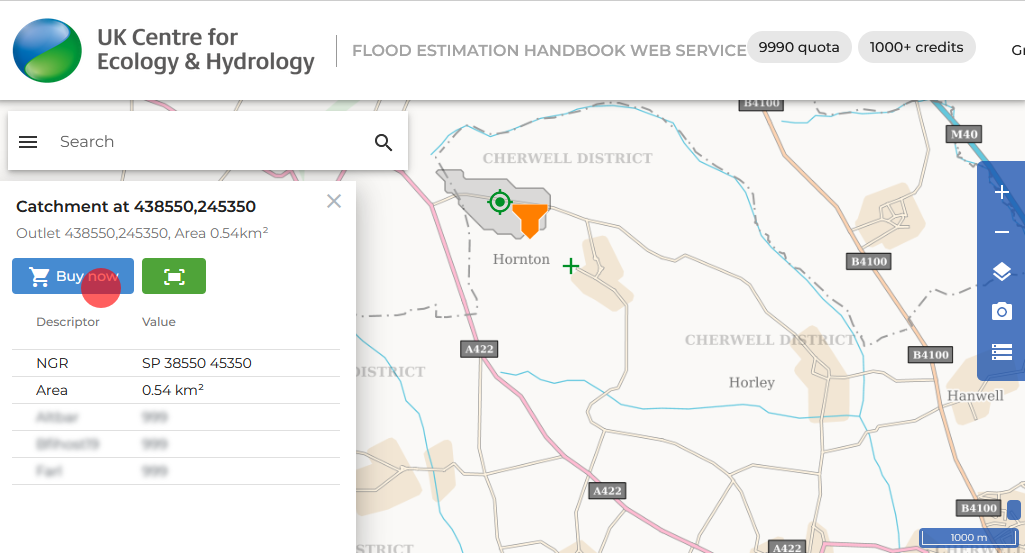Zoom to catchment extent green button
Viewport: 1025px width, 553px height.
tap(174, 276)
